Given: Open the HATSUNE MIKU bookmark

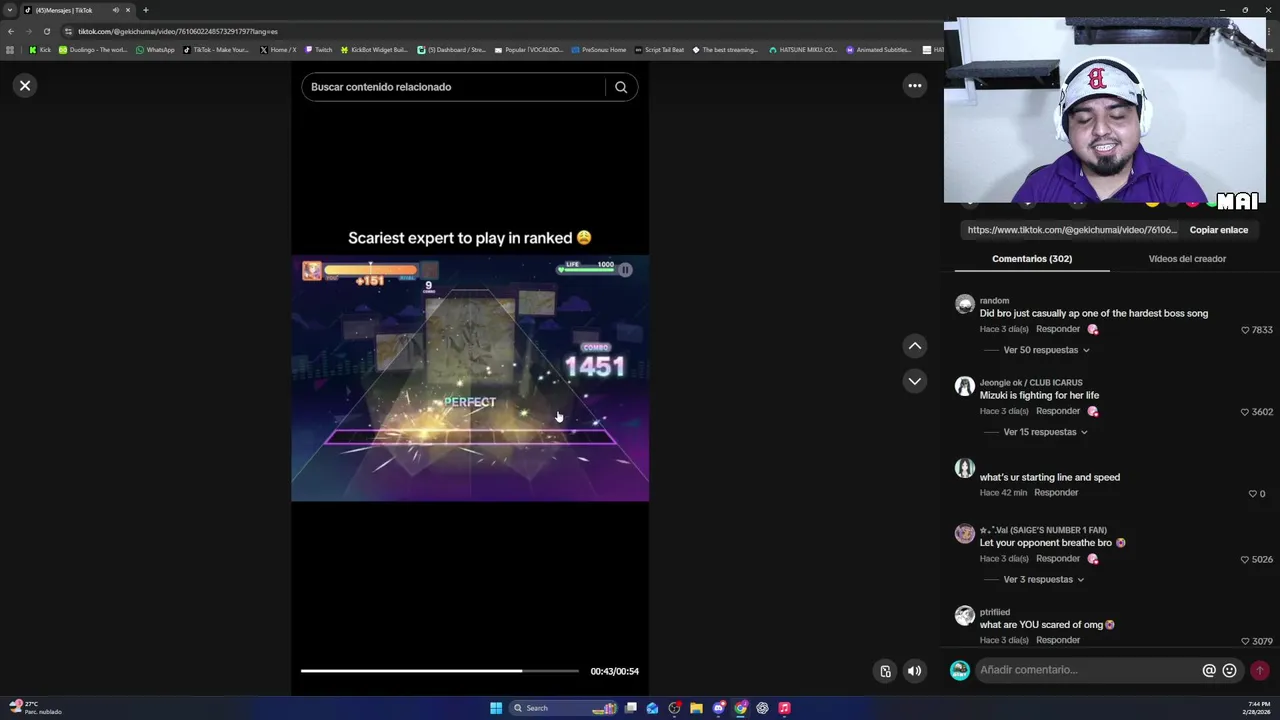Looking at the screenshot, I should click(803, 50).
